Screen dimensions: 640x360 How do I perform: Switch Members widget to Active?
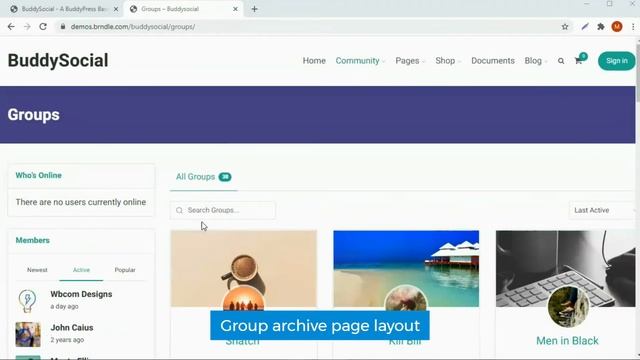coord(81,270)
